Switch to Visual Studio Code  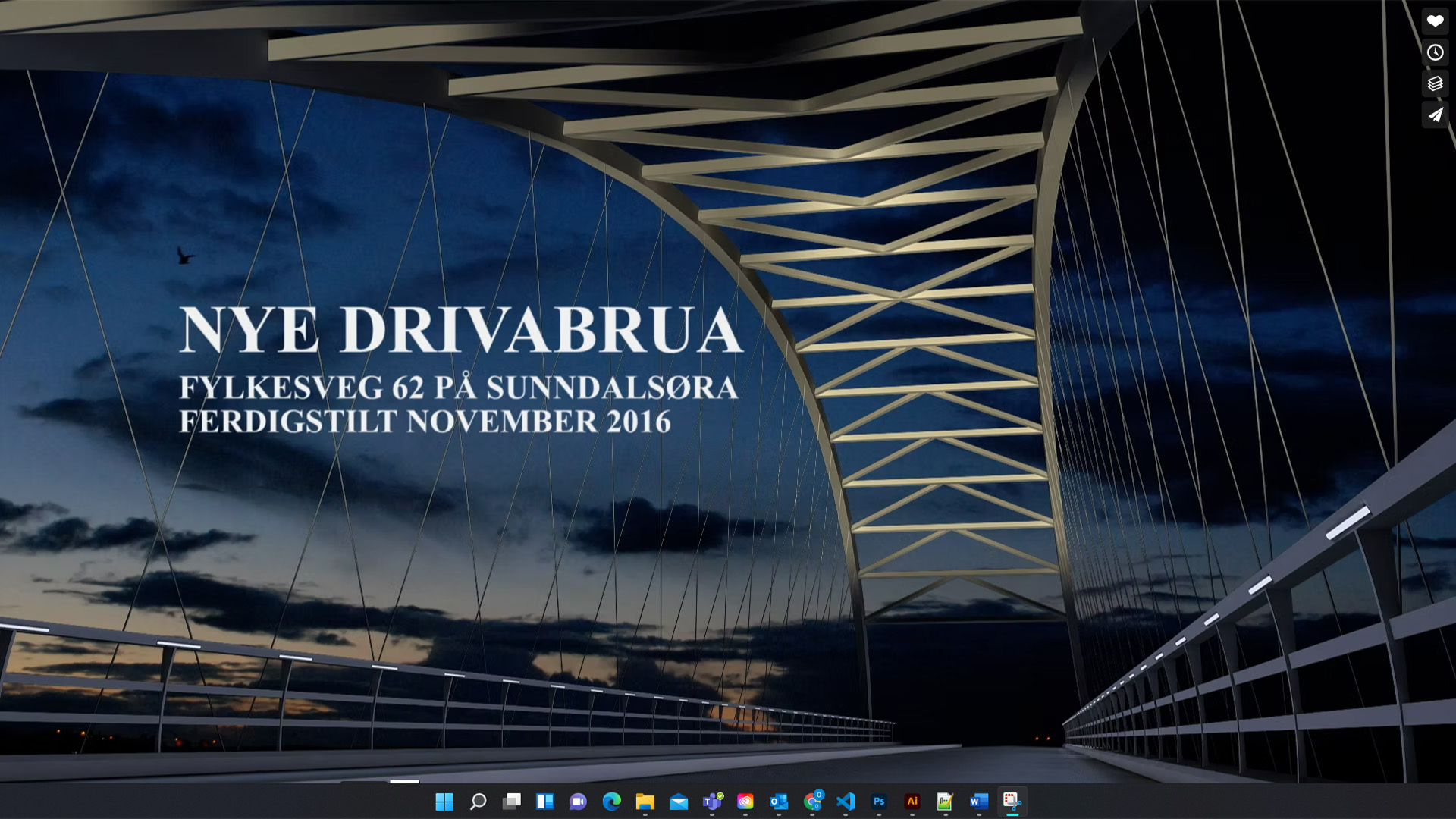(x=846, y=802)
